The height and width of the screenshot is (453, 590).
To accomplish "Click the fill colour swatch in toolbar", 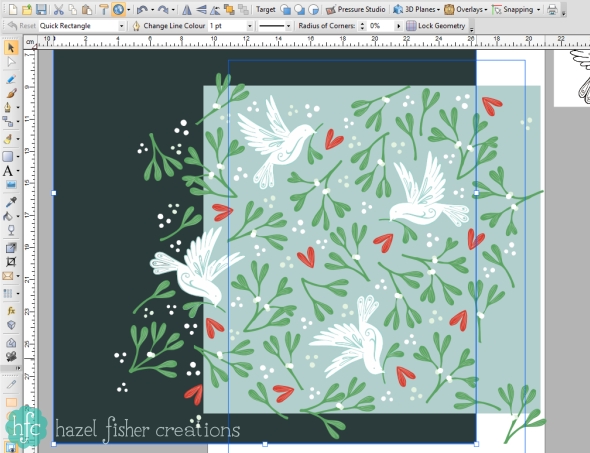I will coord(11,402).
